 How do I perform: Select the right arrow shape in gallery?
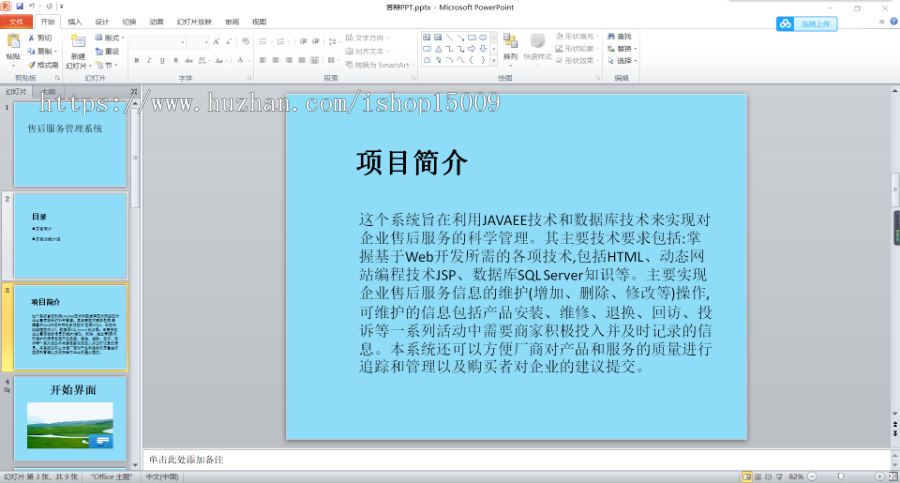tap(472, 49)
